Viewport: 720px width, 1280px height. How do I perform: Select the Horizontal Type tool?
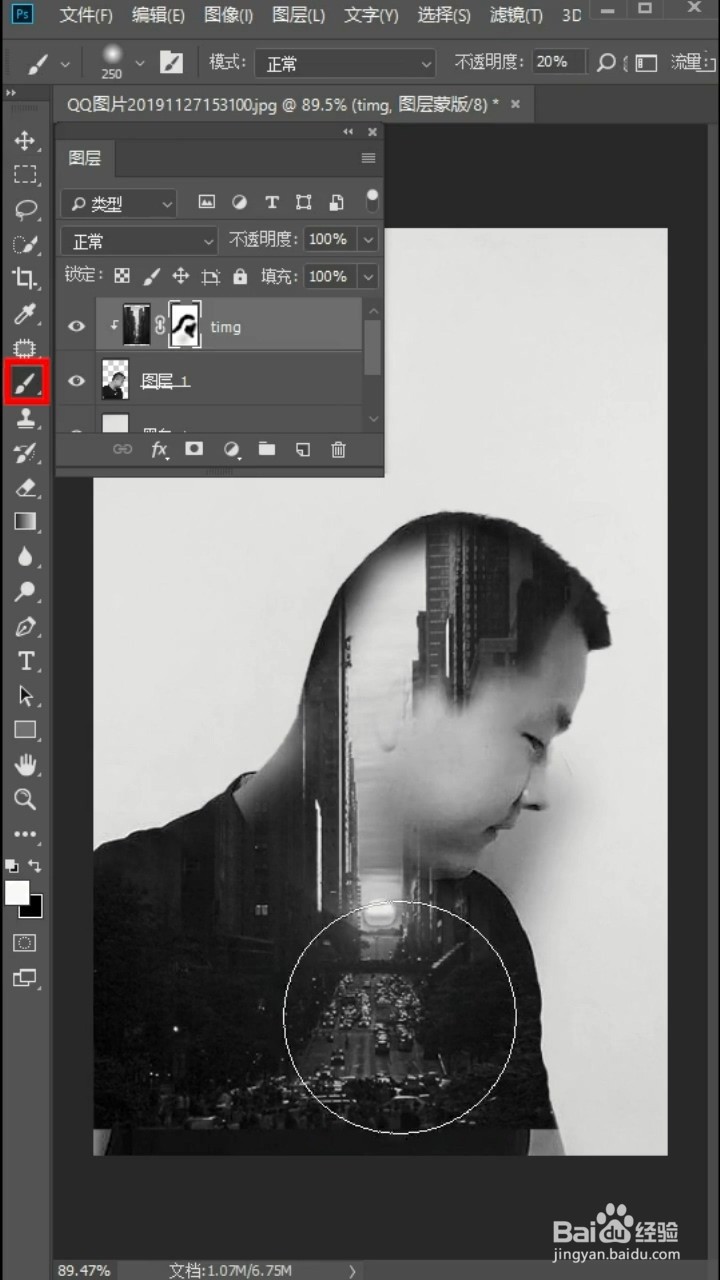[x=25, y=661]
